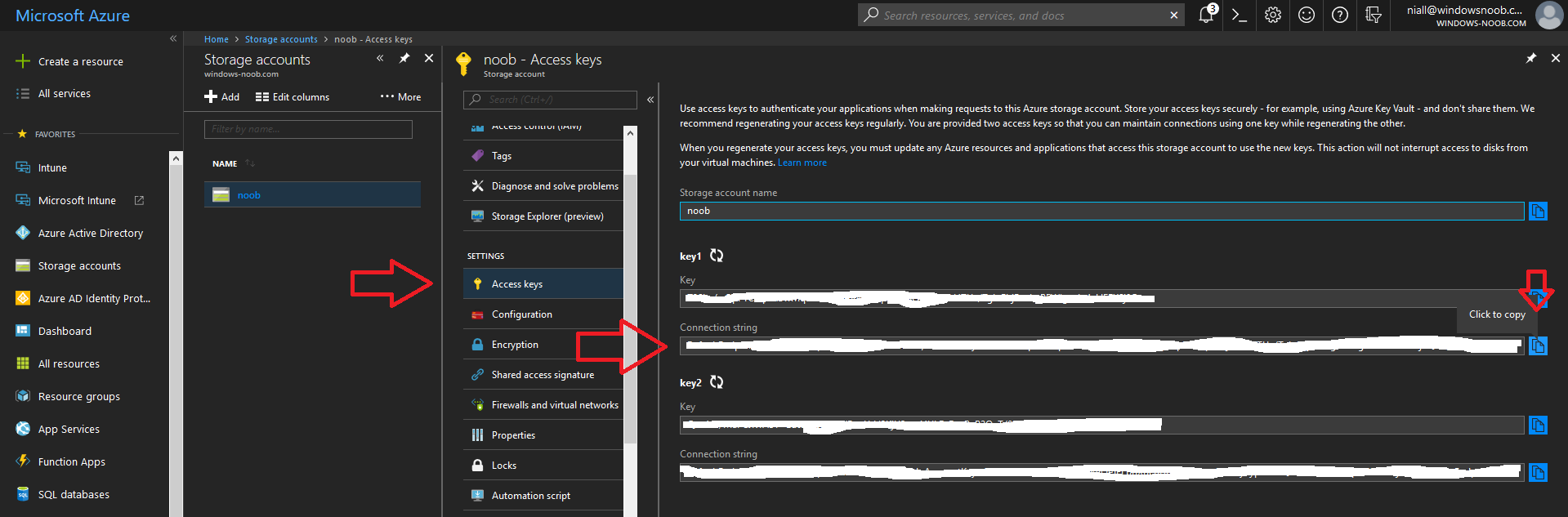Open Shared access signature
The width and height of the screenshot is (1568, 517).
[x=543, y=375]
